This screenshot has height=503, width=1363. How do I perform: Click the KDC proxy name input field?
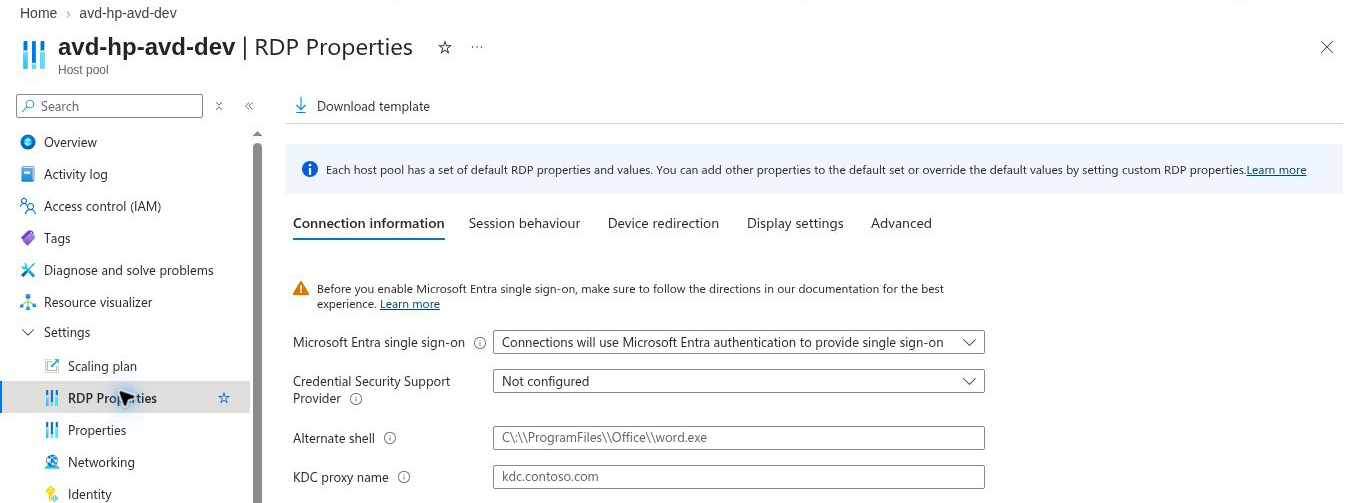(739, 477)
